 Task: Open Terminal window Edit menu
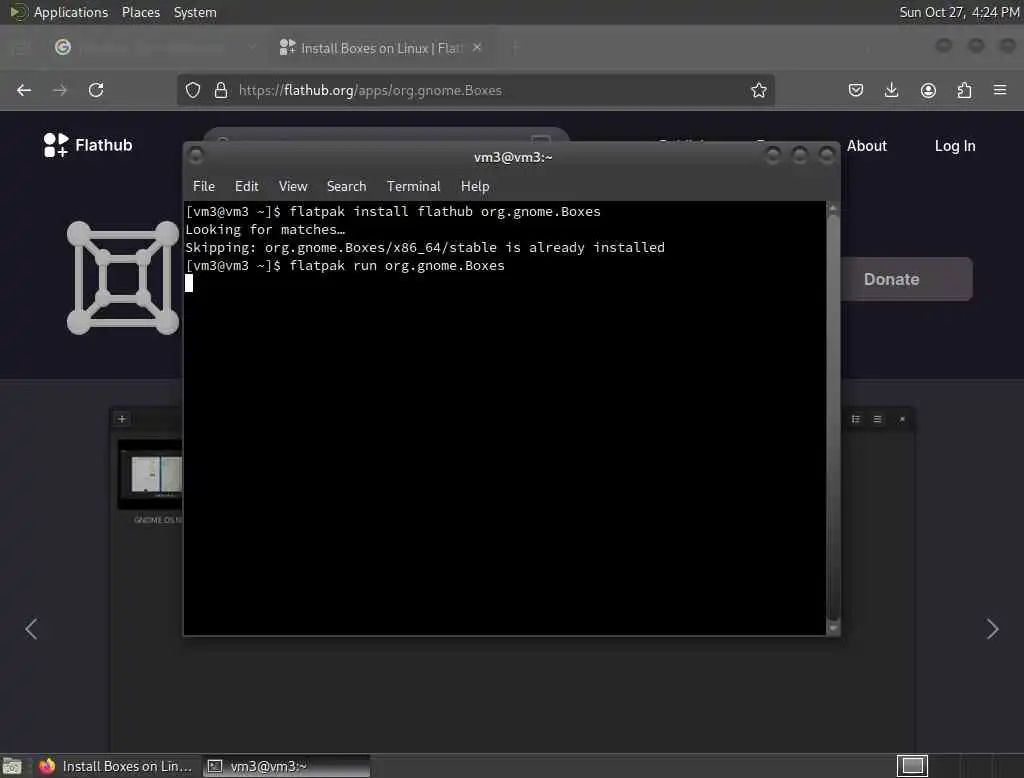pos(246,186)
